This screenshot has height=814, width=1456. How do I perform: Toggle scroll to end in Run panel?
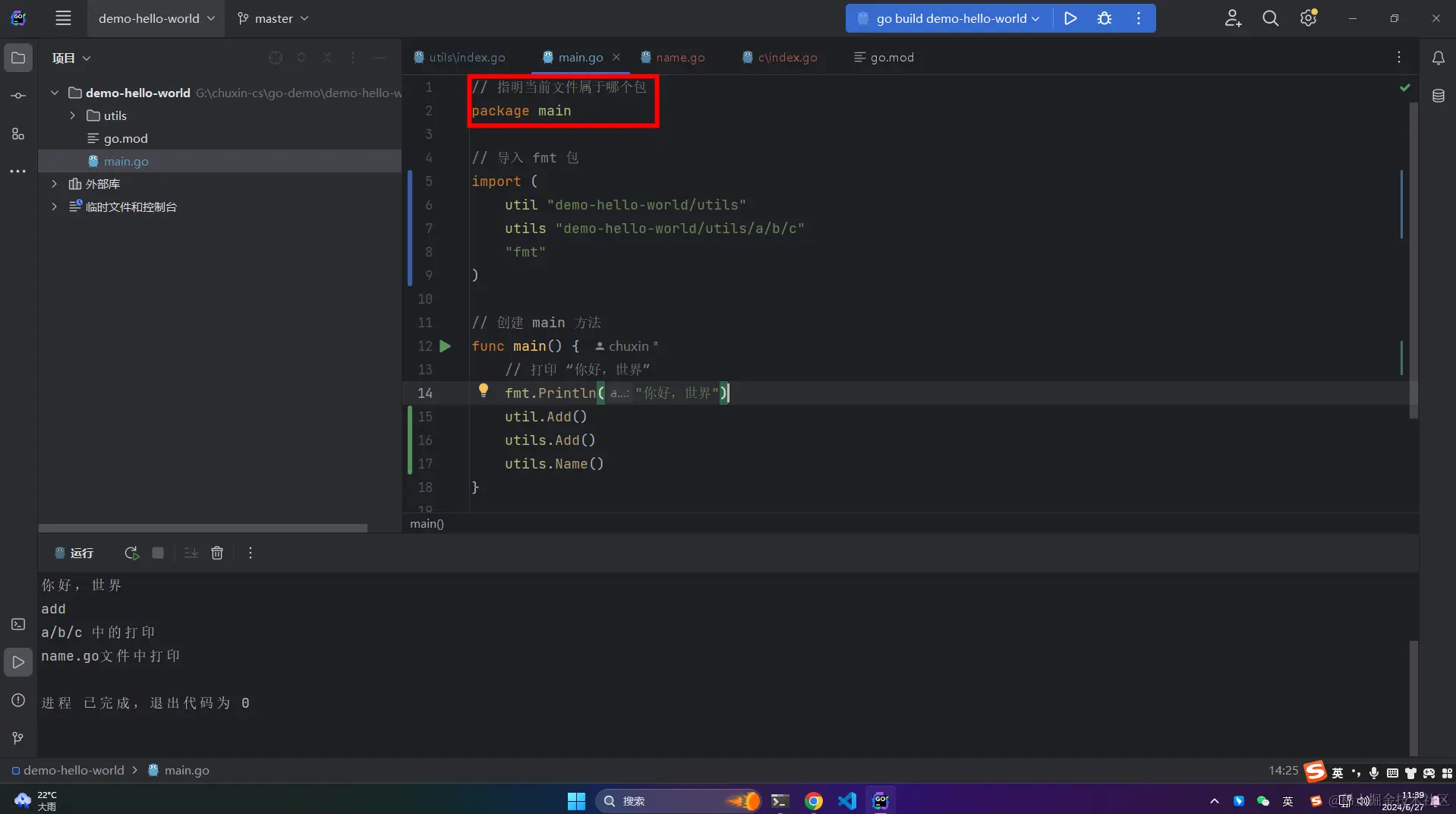pyautogui.click(x=191, y=553)
